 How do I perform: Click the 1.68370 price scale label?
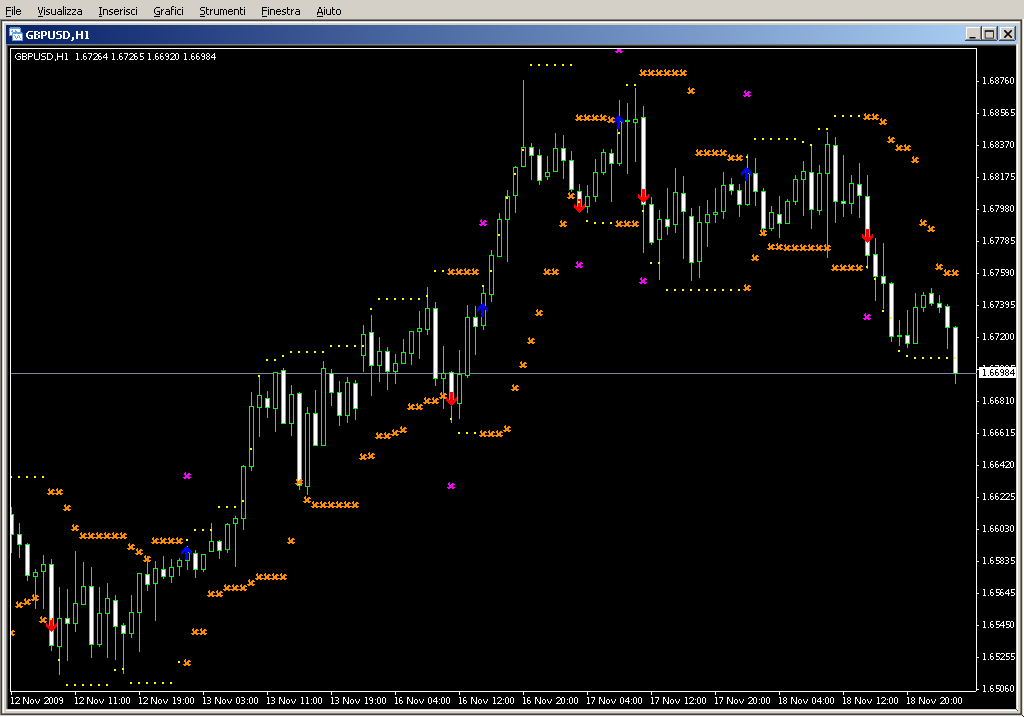pyautogui.click(x=999, y=145)
